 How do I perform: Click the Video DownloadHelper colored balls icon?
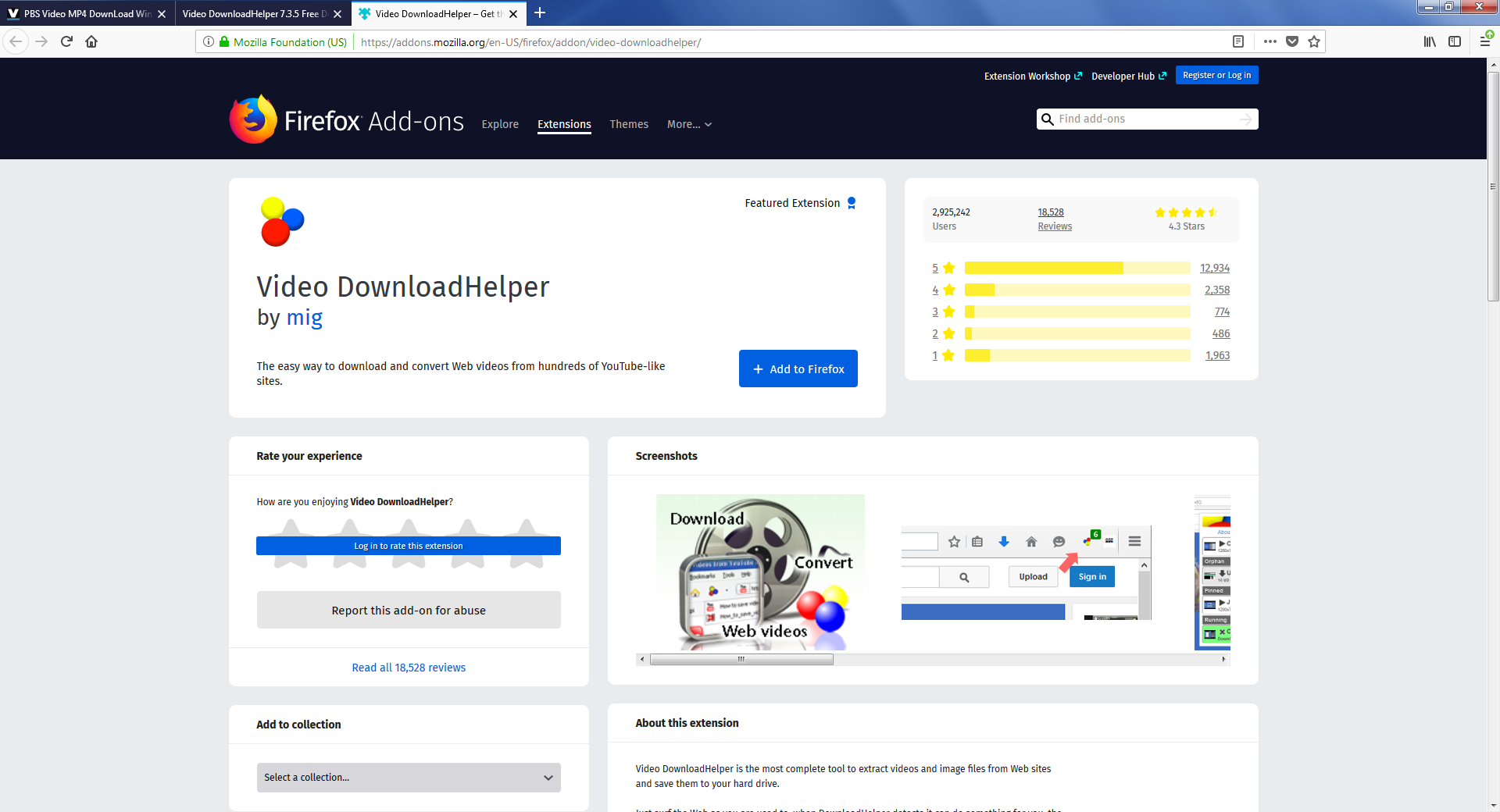(x=282, y=222)
